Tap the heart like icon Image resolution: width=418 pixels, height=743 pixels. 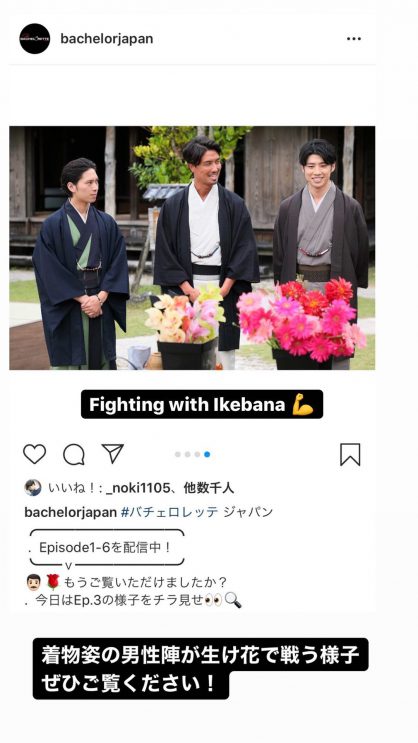point(35,454)
